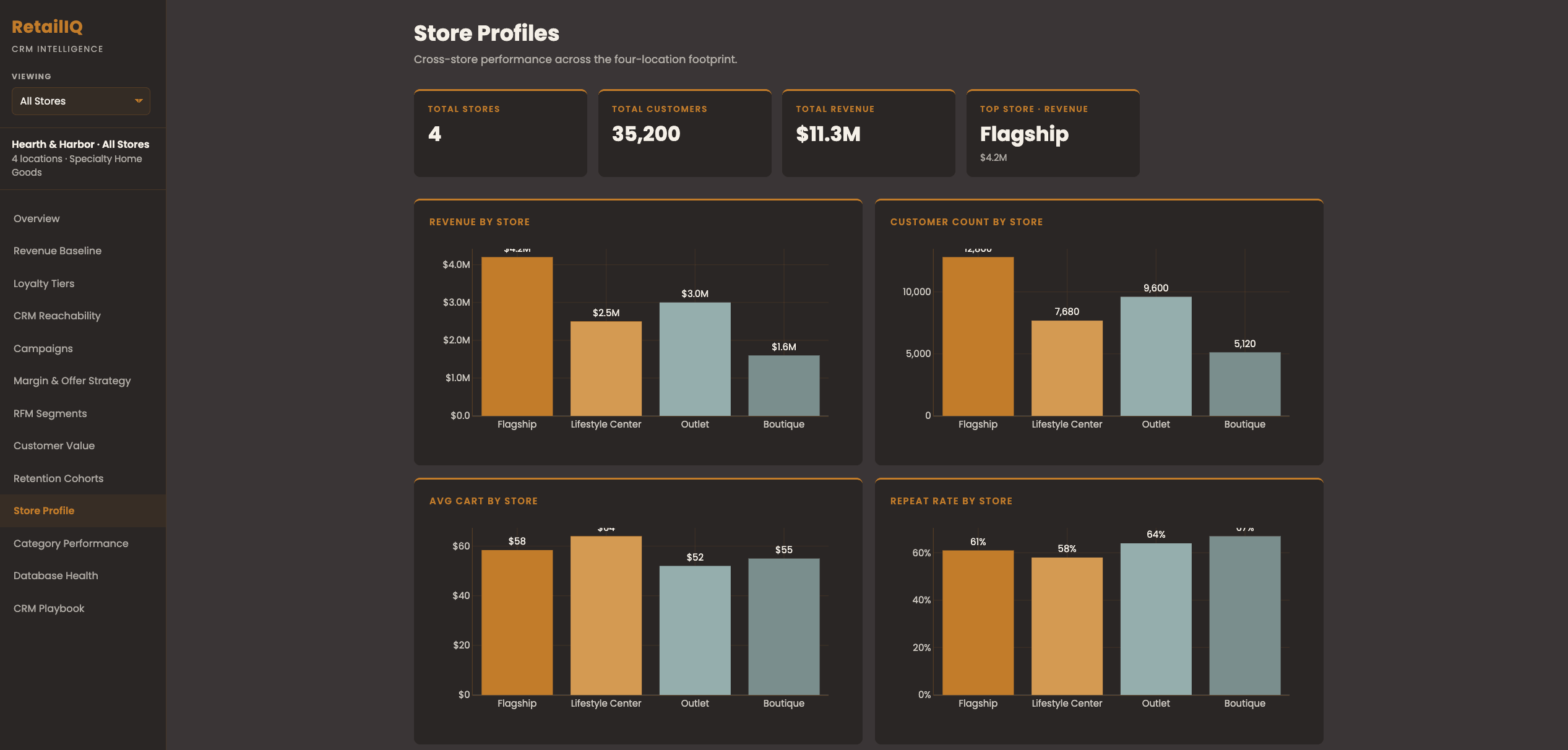Click Lifestyle Center bar in Avg Cart chart
Screen dimensions: 1568x750
[606, 615]
